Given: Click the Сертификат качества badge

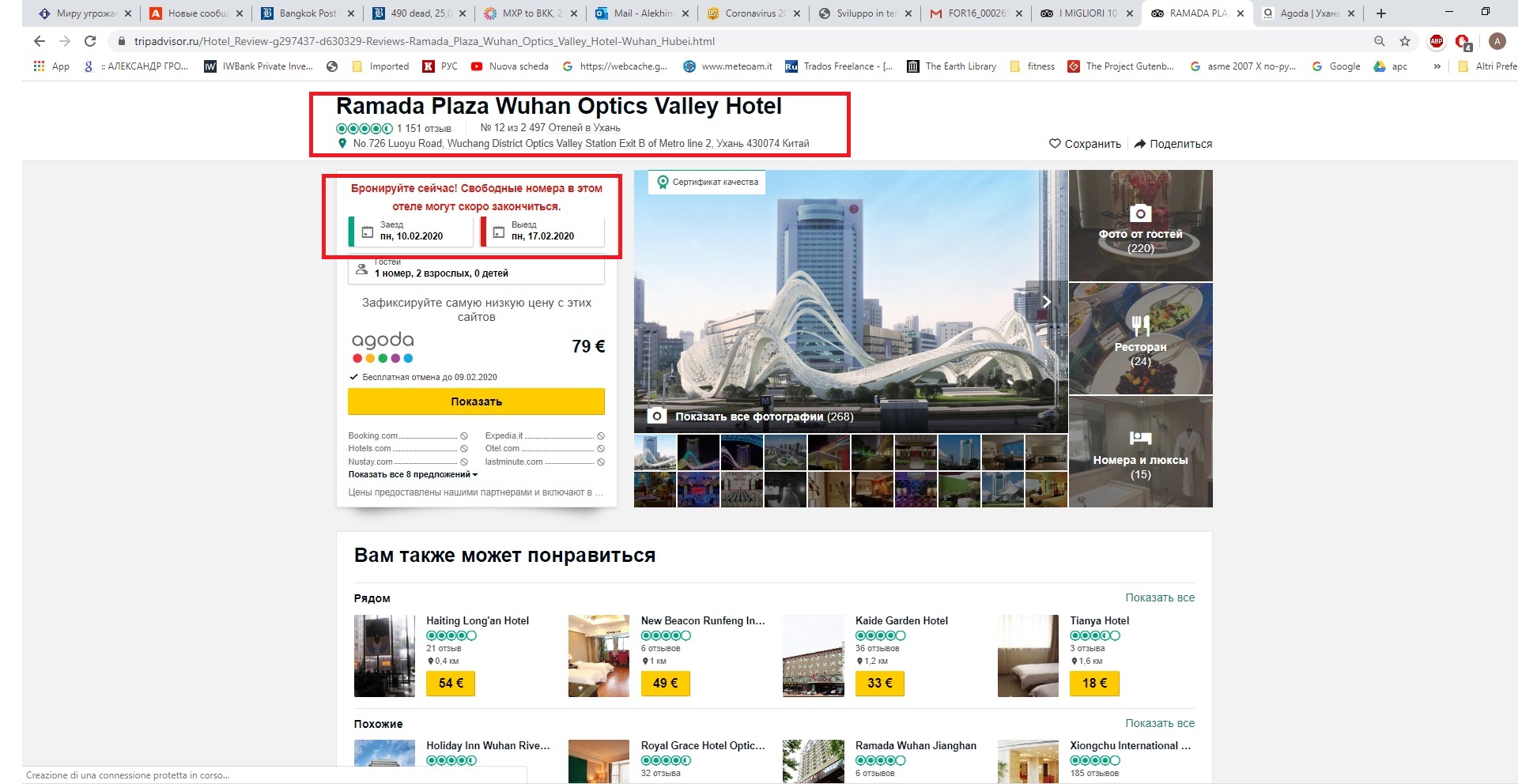Looking at the screenshot, I should click(x=707, y=182).
